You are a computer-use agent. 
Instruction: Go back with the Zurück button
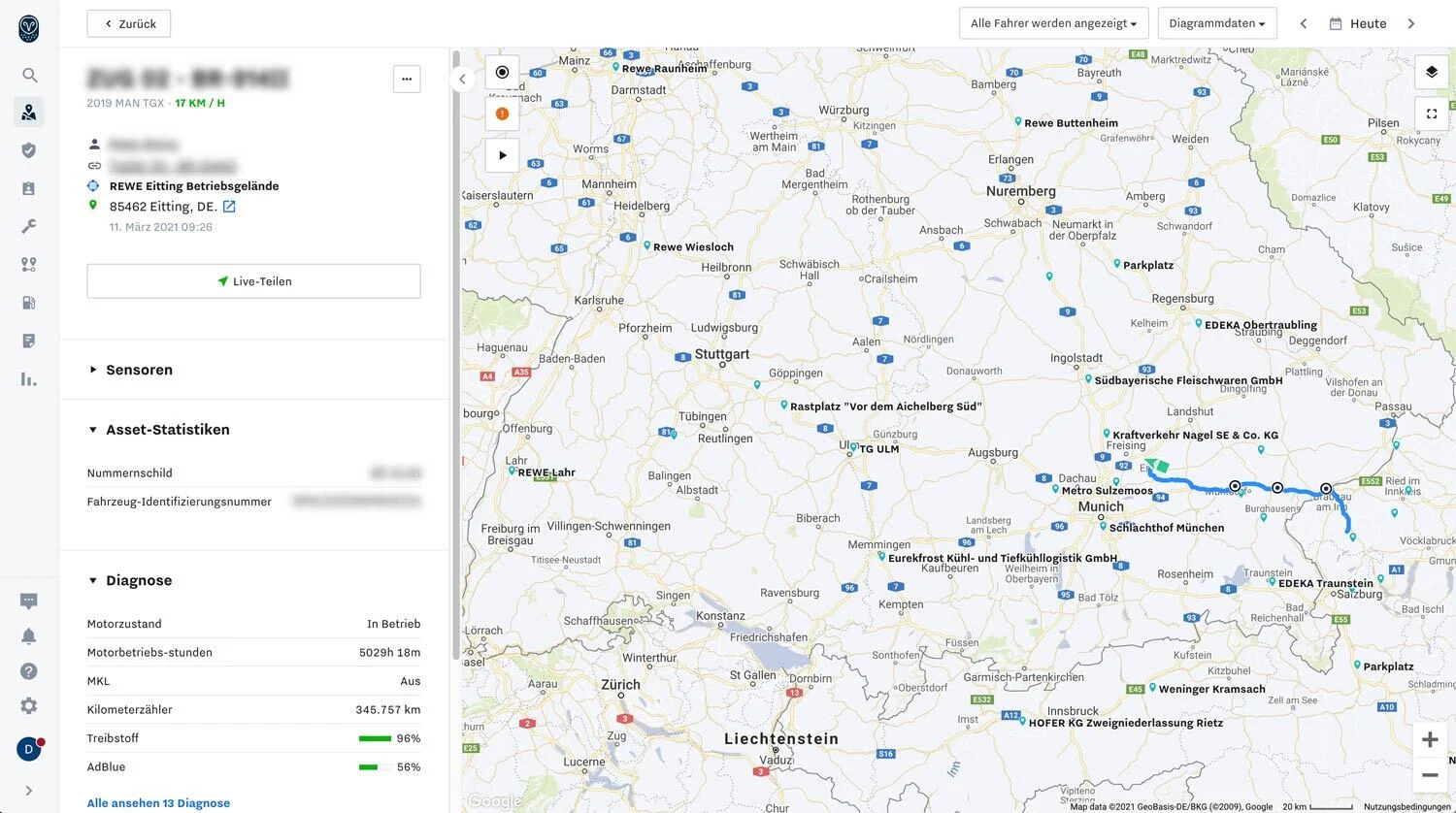(x=129, y=23)
